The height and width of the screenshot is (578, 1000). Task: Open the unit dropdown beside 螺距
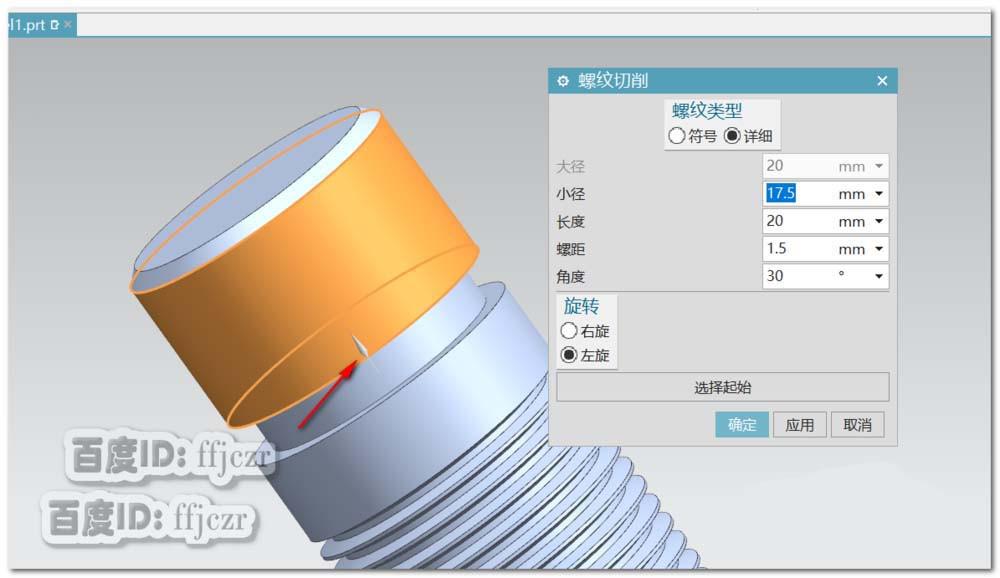tap(879, 249)
